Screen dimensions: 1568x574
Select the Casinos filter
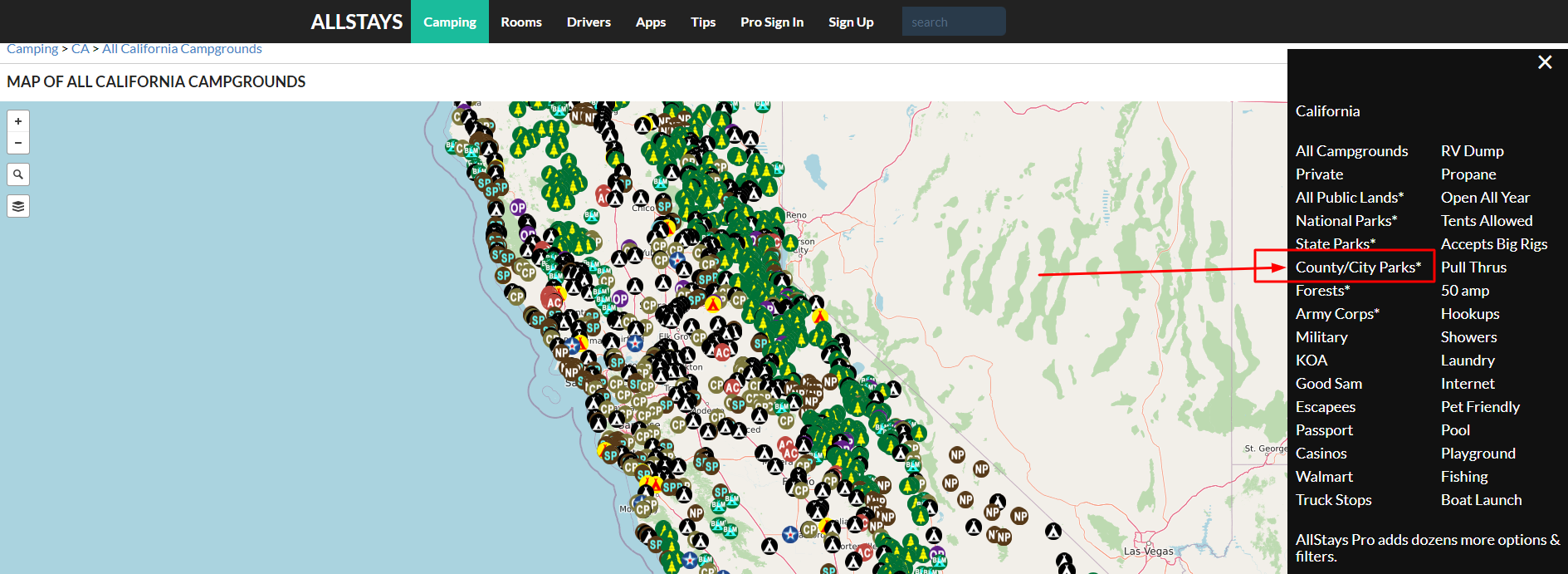point(1321,454)
